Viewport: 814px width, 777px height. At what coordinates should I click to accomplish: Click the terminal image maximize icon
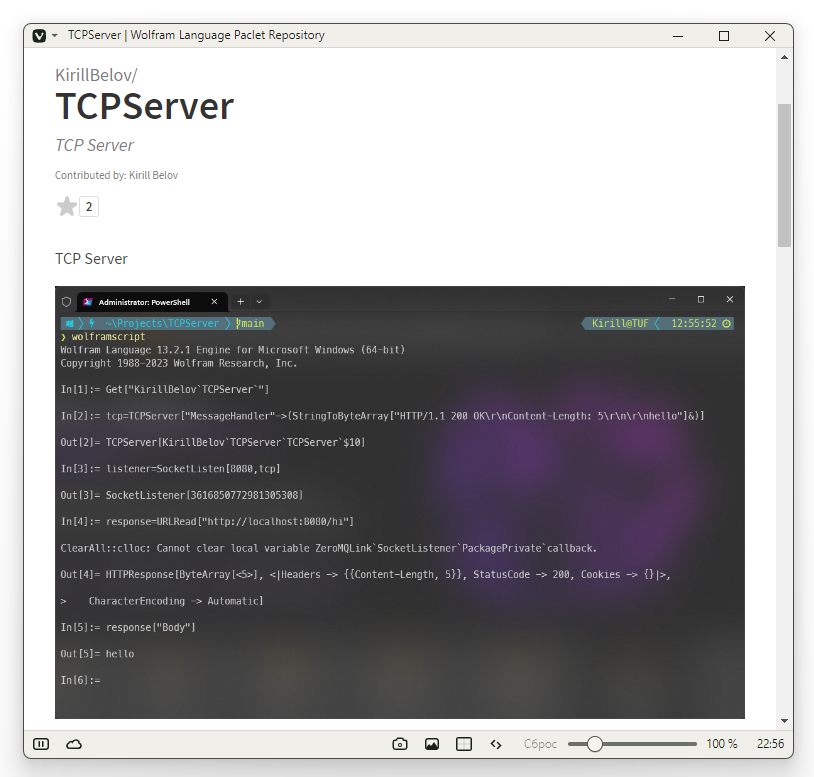701,299
